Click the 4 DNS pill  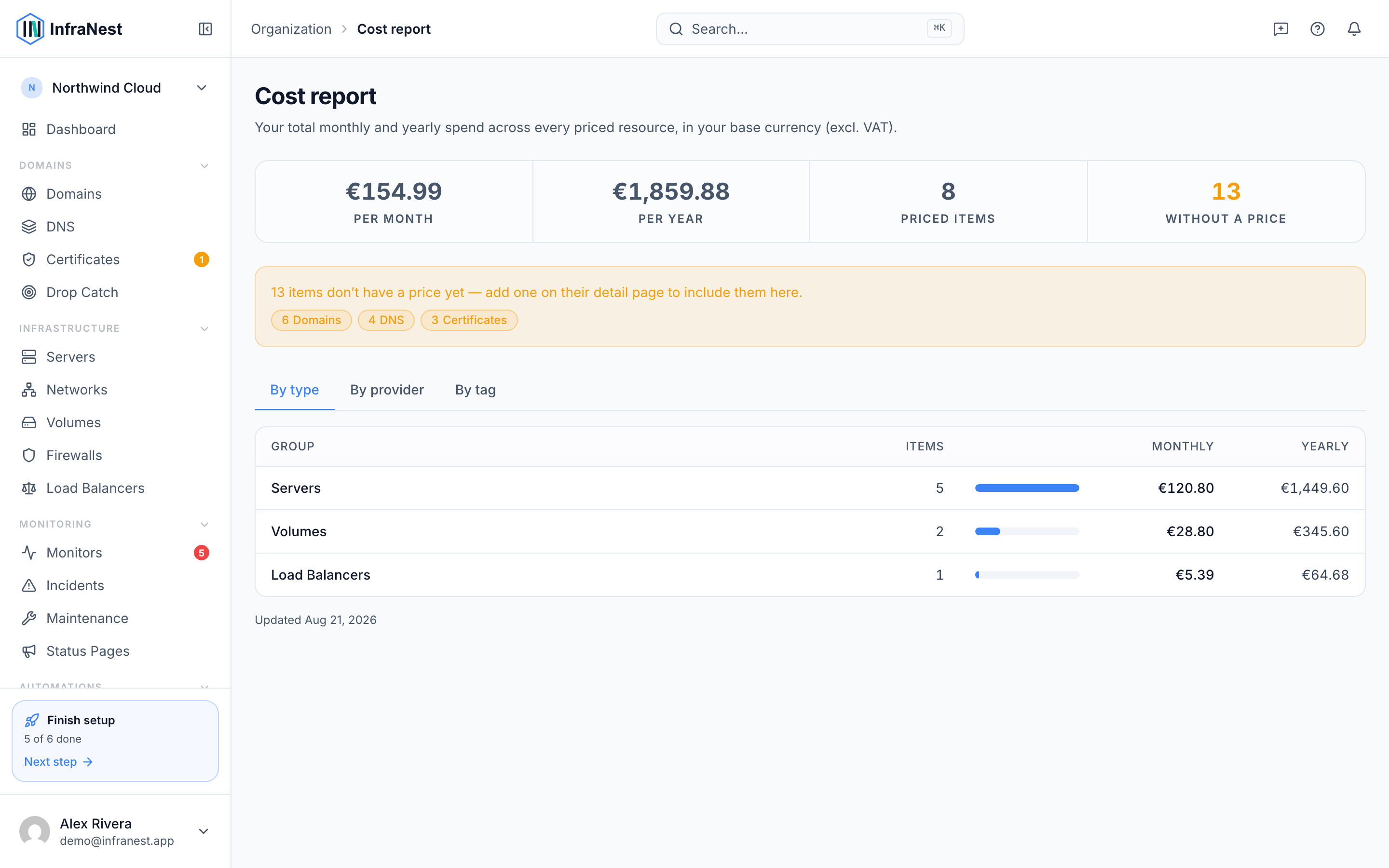[x=386, y=320]
